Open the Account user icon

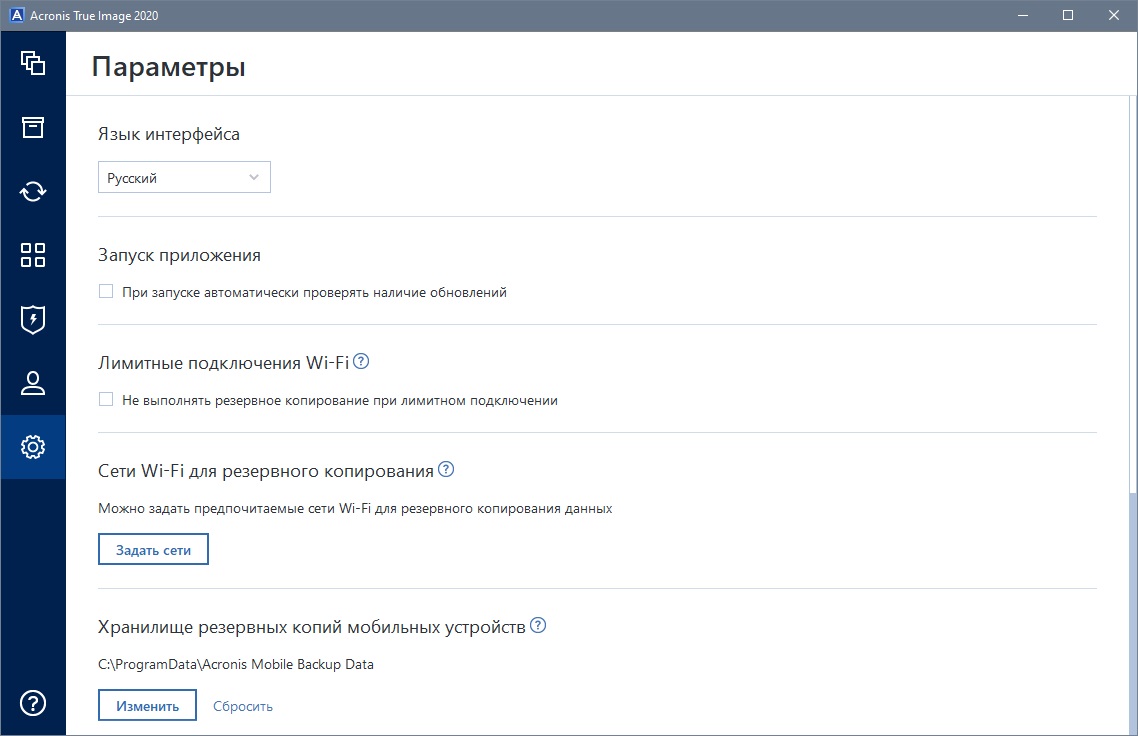pos(33,383)
